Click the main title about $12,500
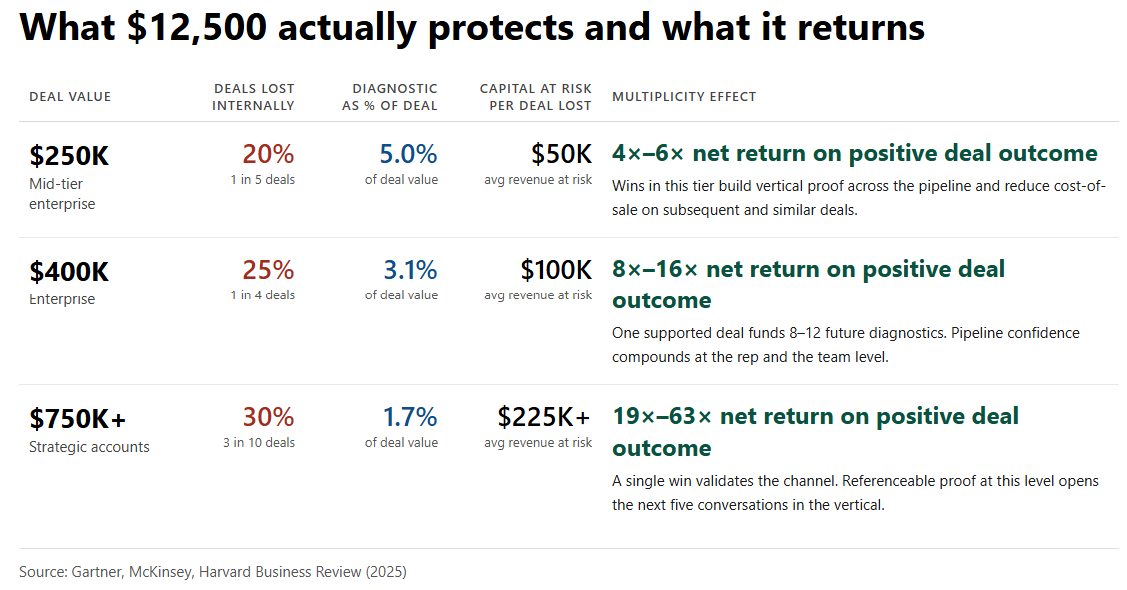 click(x=472, y=29)
